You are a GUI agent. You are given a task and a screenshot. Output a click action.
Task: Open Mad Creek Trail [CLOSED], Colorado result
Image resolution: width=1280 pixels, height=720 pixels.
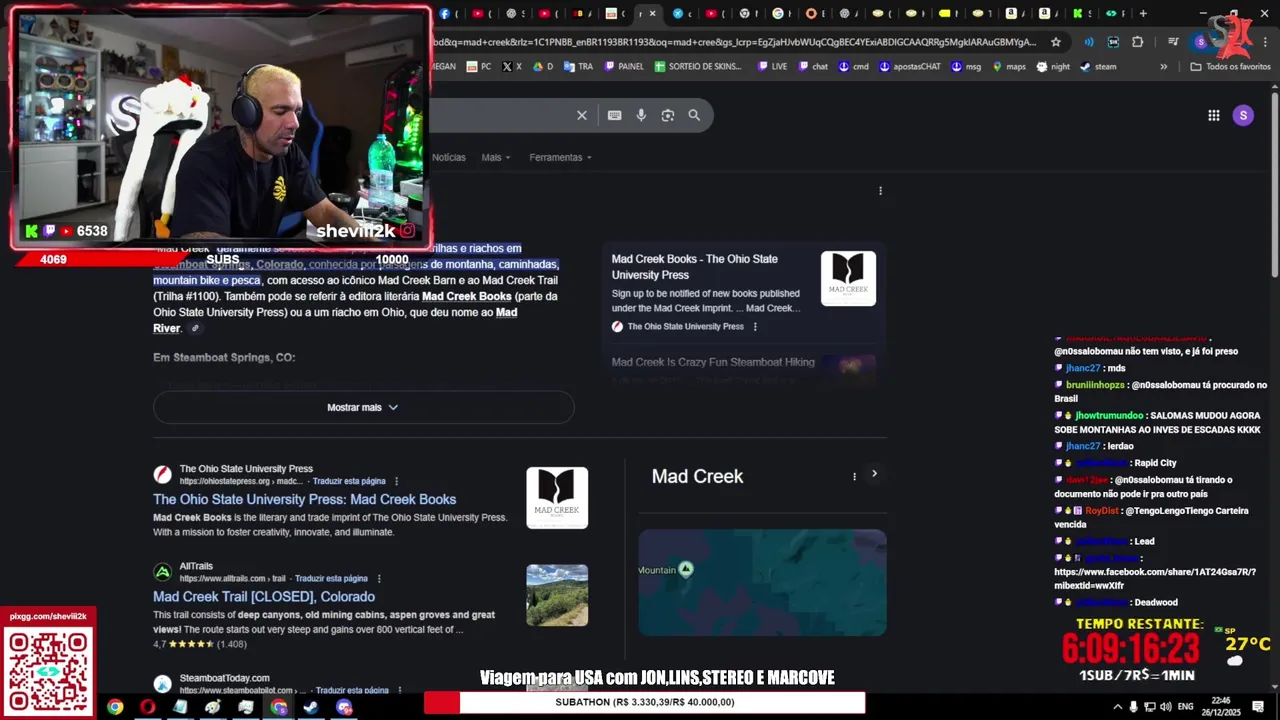(x=264, y=597)
